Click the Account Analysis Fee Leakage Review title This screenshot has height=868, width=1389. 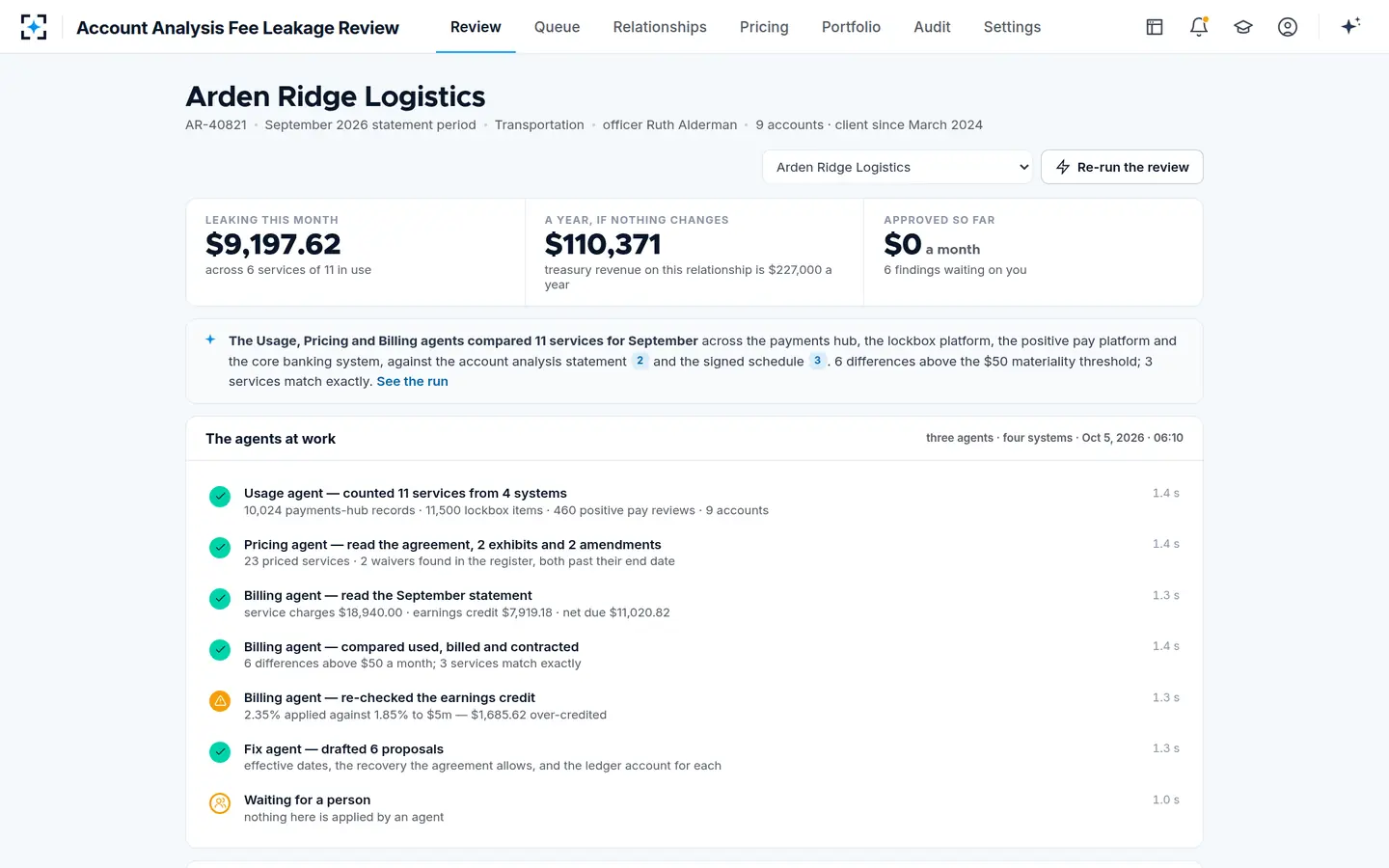coord(237,28)
